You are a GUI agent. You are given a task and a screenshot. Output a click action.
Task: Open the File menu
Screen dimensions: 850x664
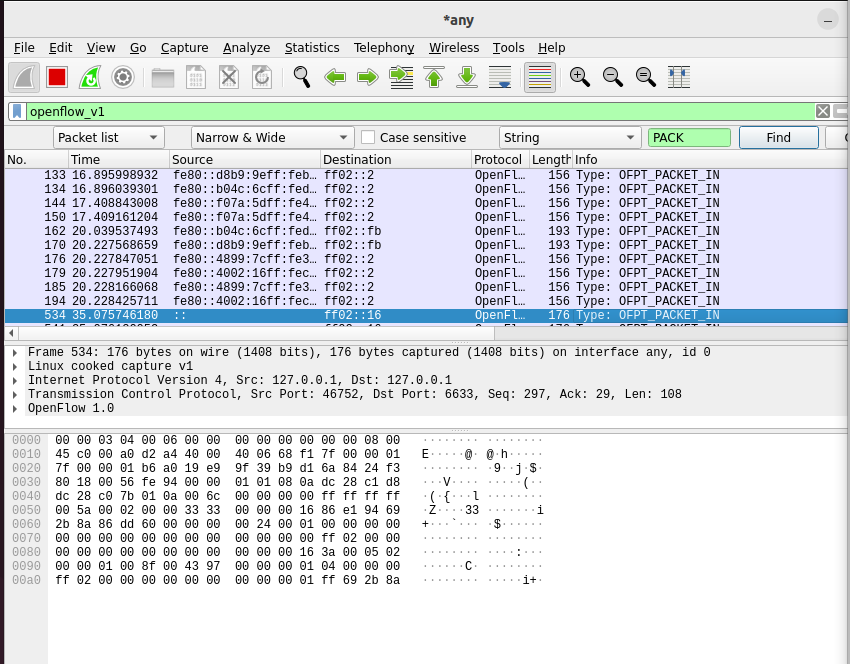24,48
